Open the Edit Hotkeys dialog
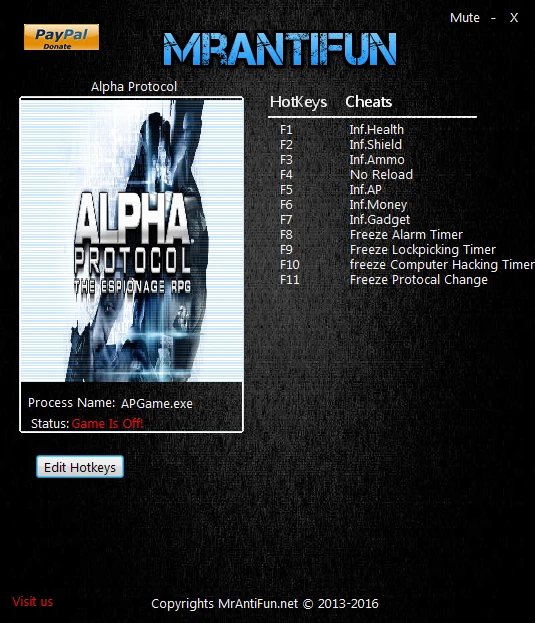This screenshot has height=623, width=535. point(80,467)
